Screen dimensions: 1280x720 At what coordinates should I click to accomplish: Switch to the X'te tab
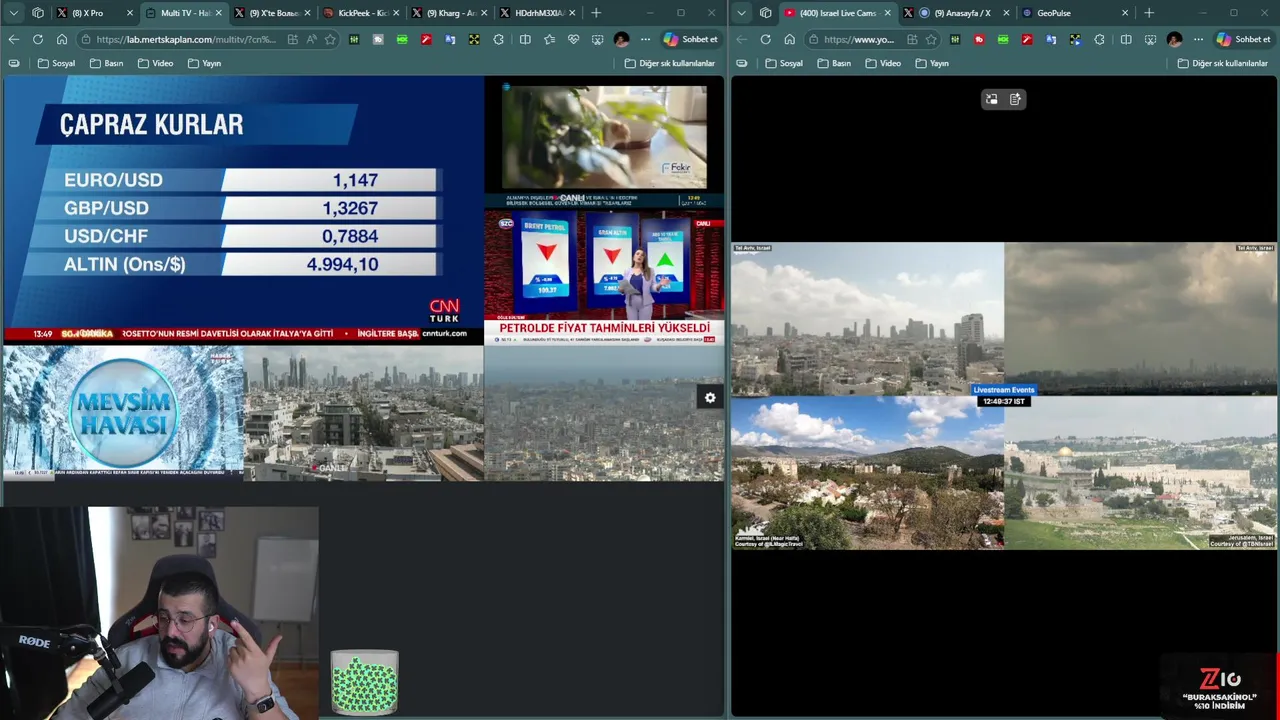click(271, 13)
